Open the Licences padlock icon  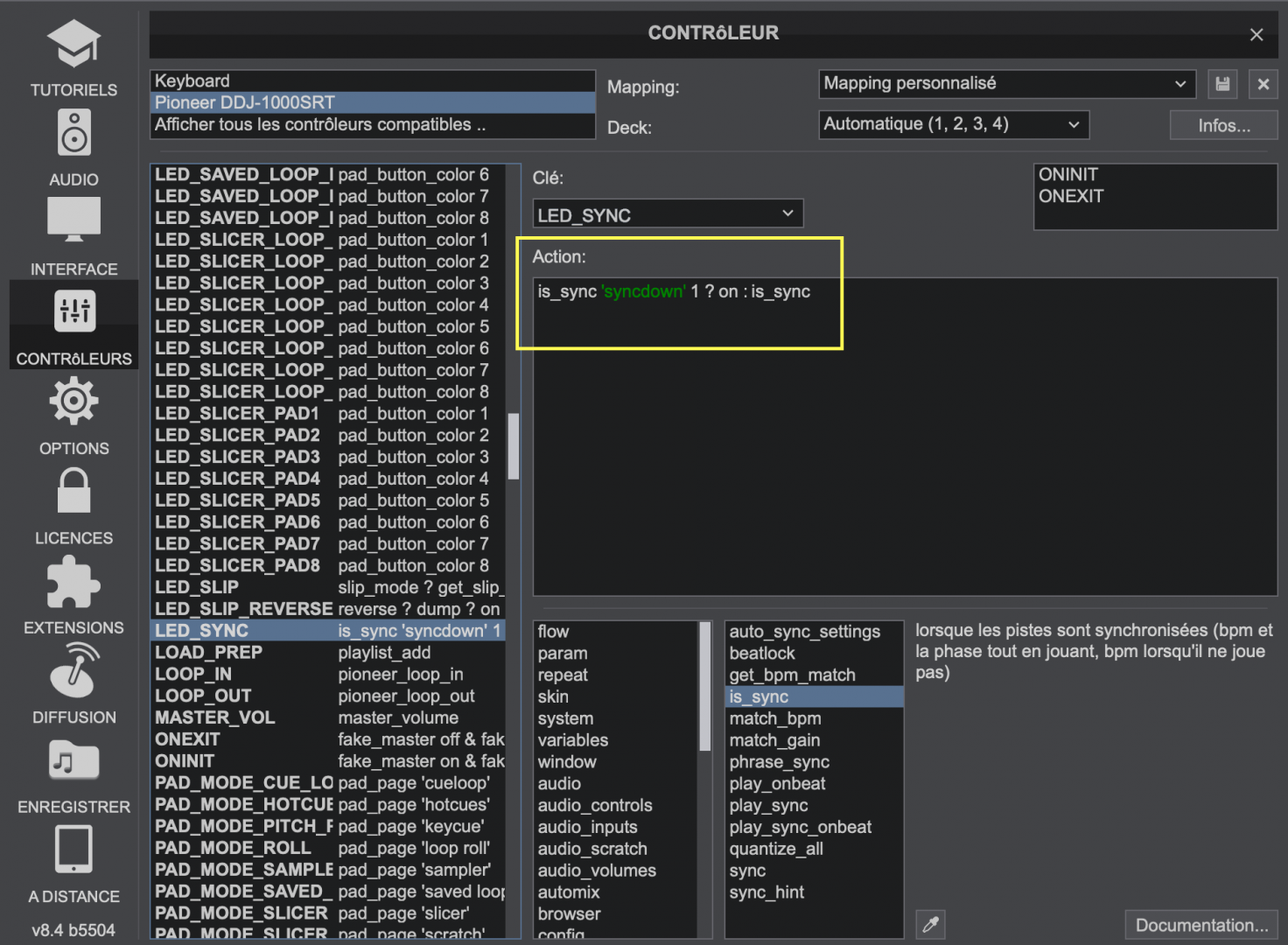tap(73, 491)
